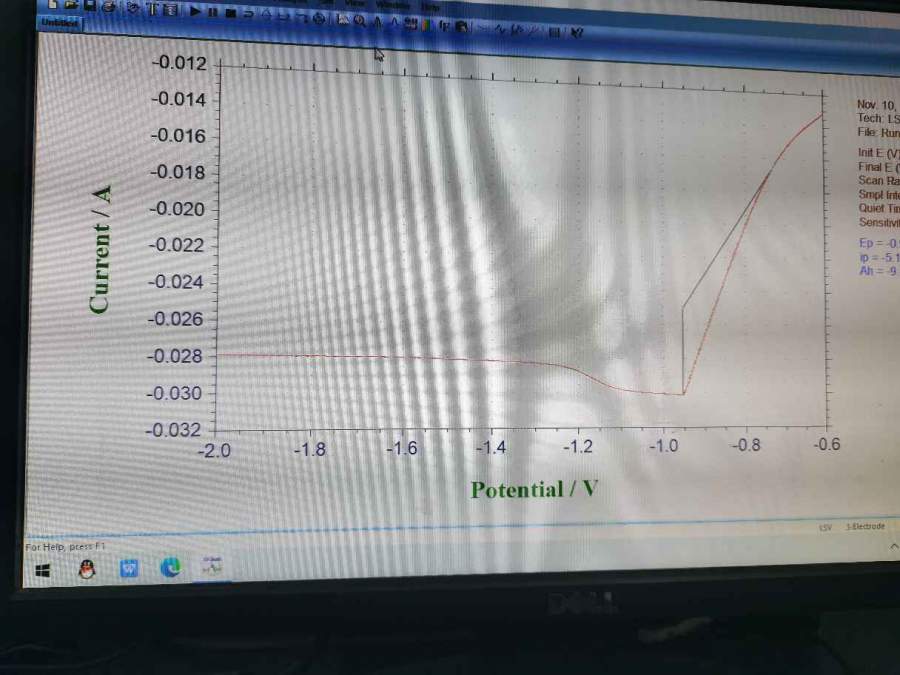Click the electrochemical app taskbar icon
The height and width of the screenshot is (675, 900).
pos(213,567)
